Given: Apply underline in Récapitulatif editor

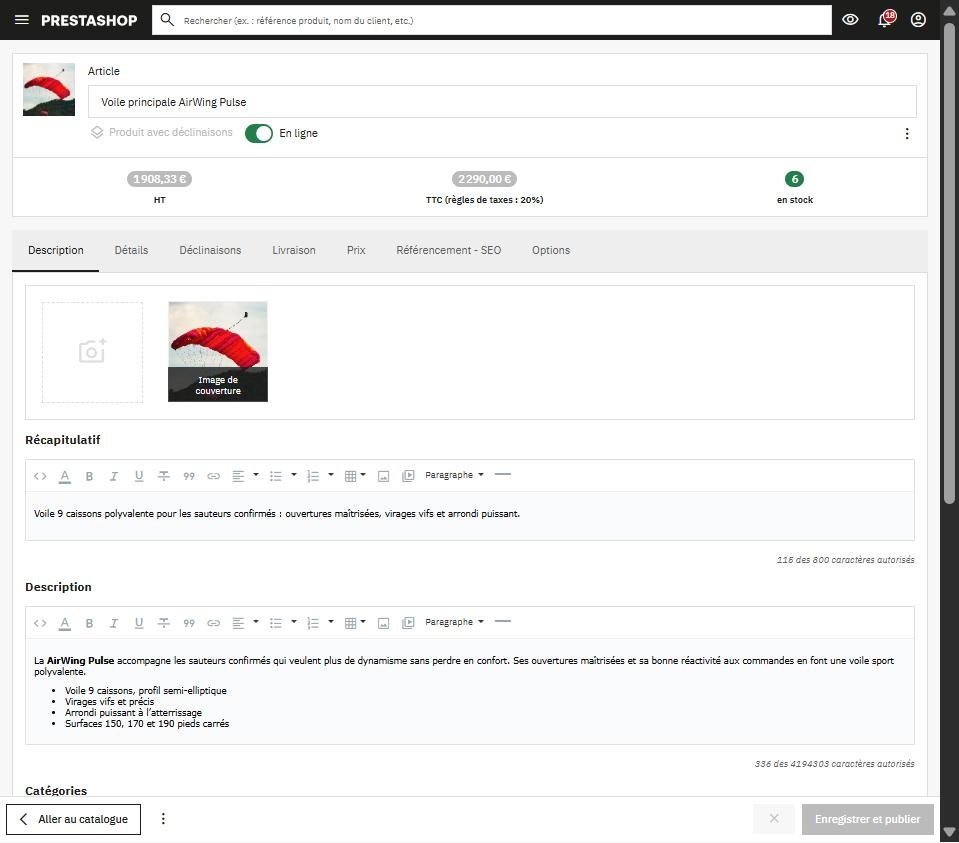Looking at the screenshot, I should click(x=139, y=476).
